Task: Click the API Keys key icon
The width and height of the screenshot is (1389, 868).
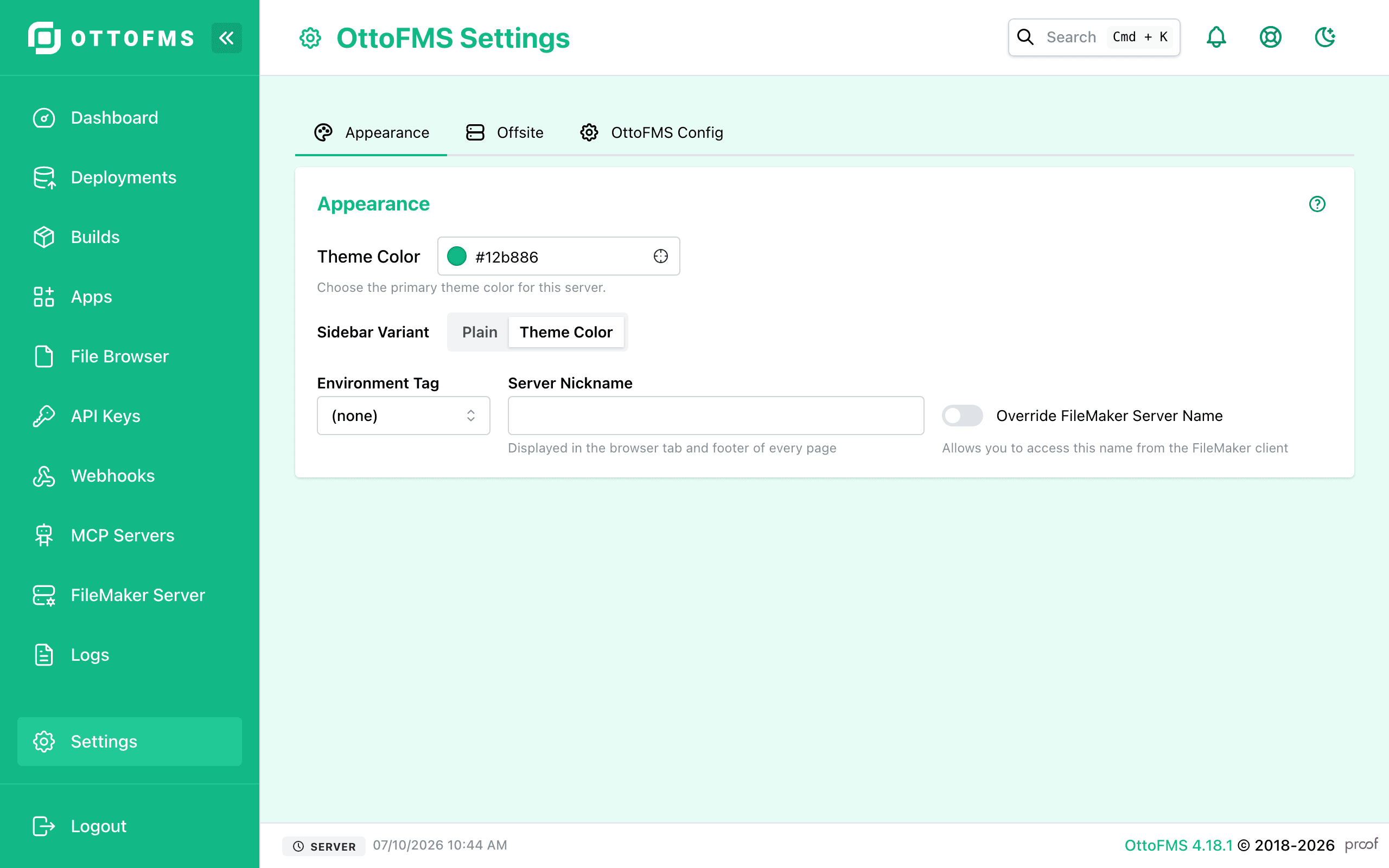Action: 44,416
